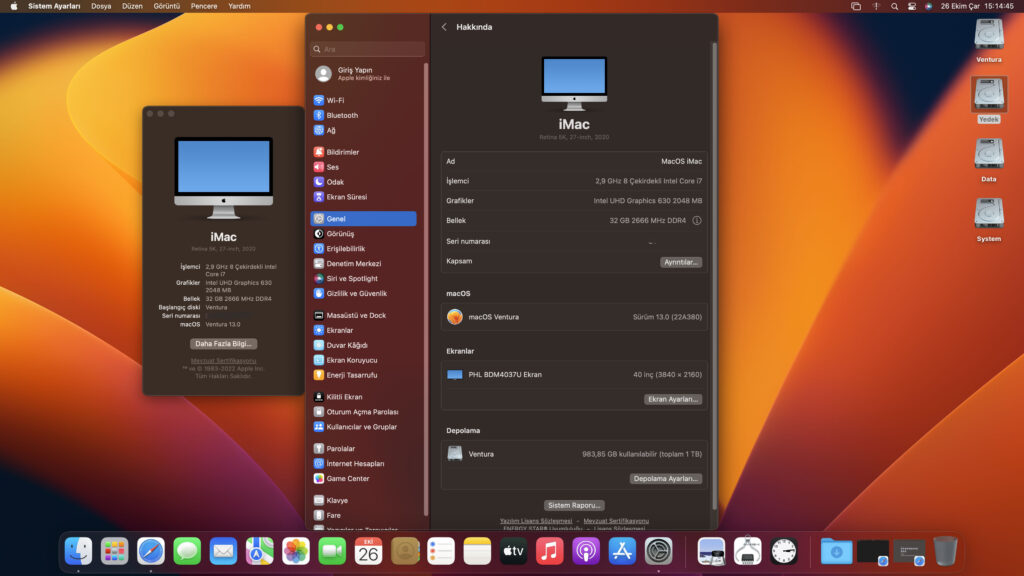Open Music app from Dock

coord(550,551)
